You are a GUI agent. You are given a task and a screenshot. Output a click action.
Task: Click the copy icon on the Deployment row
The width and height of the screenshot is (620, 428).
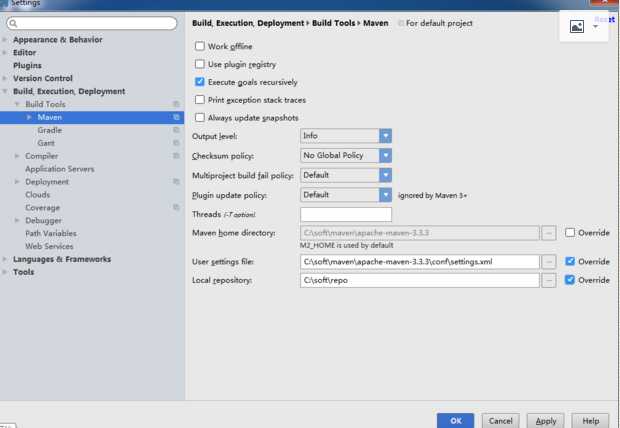tap(176, 182)
